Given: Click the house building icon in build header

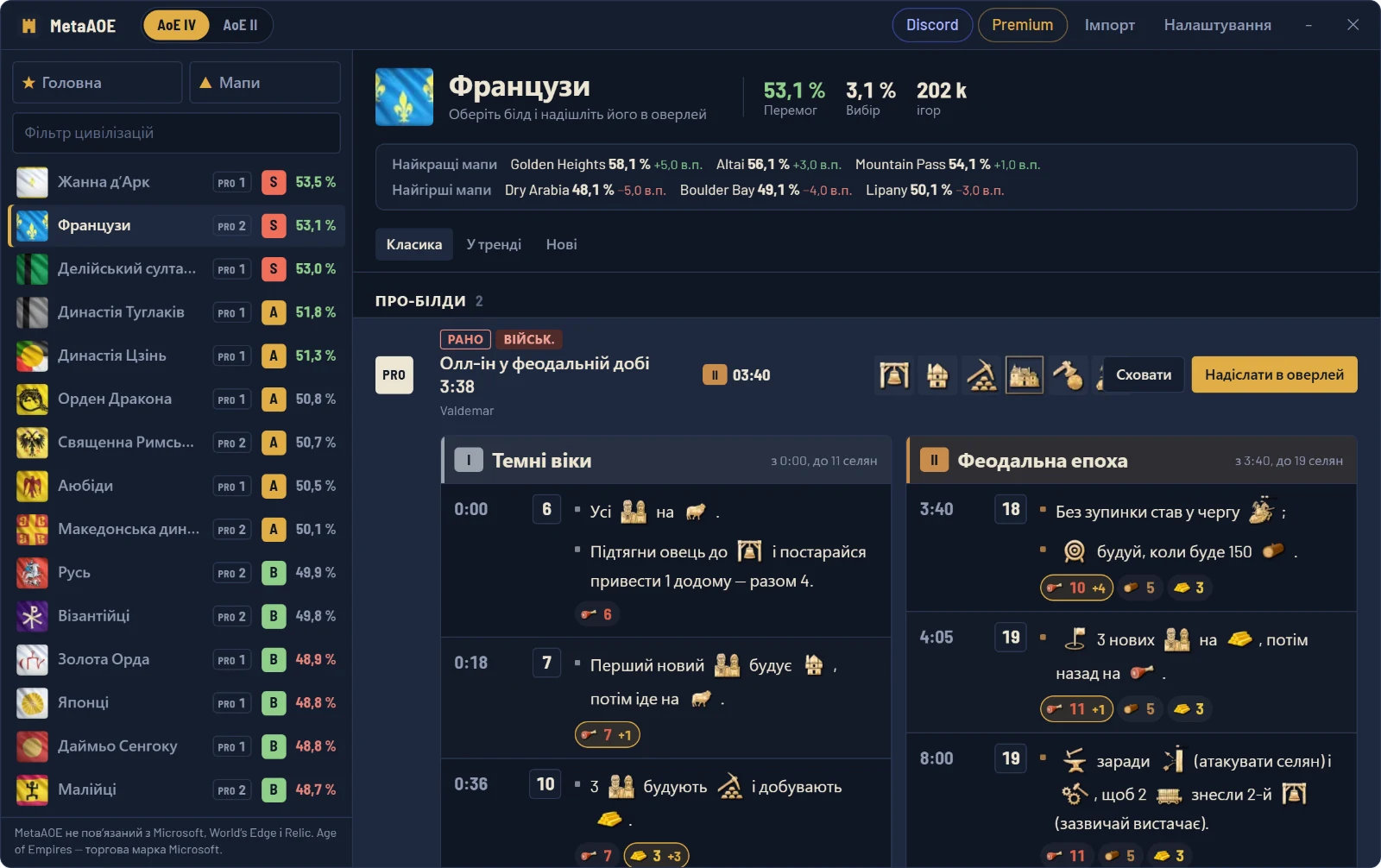Looking at the screenshot, I should 937,375.
